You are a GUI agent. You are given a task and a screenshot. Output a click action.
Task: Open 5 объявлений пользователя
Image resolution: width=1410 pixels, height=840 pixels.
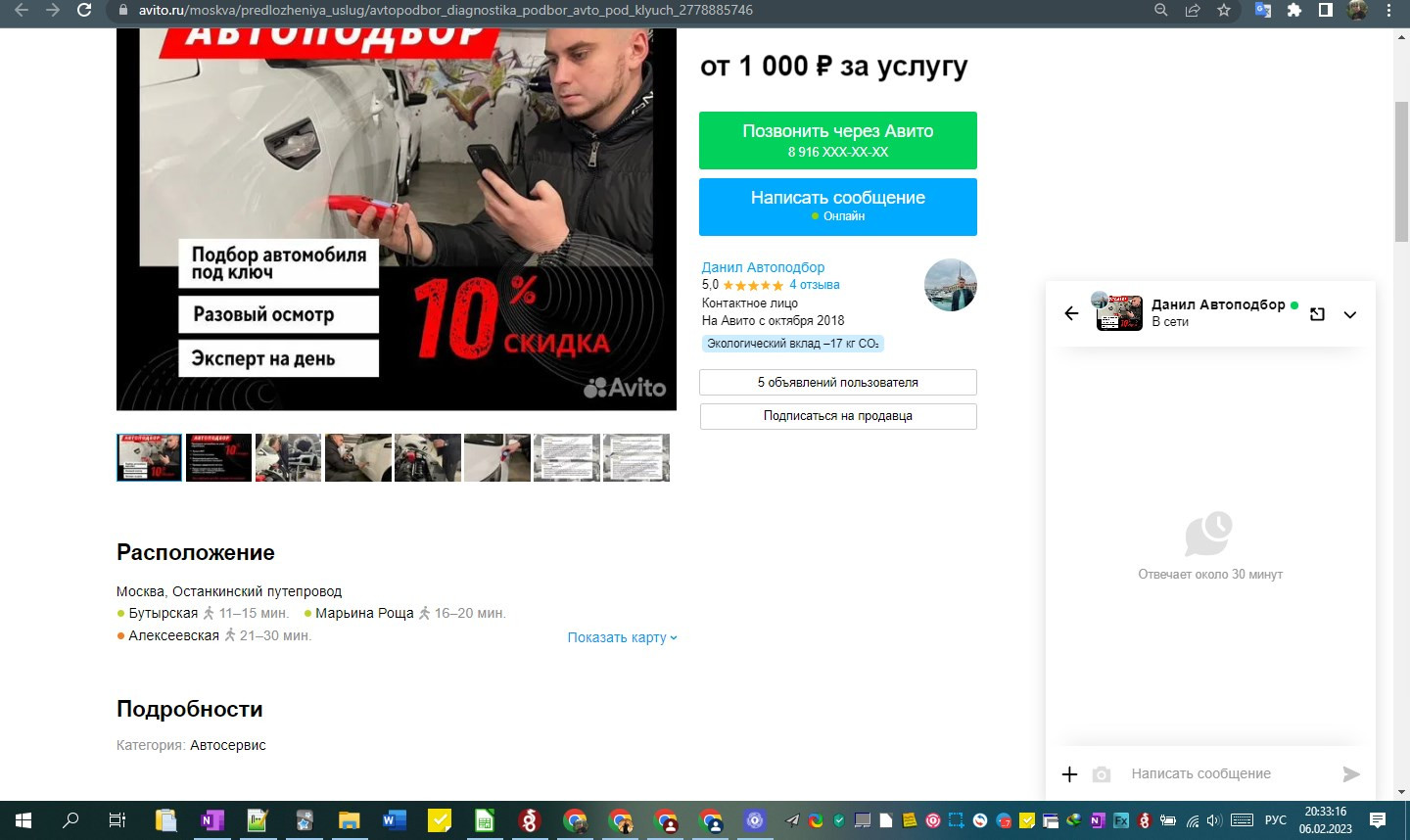tap(838, 382)
